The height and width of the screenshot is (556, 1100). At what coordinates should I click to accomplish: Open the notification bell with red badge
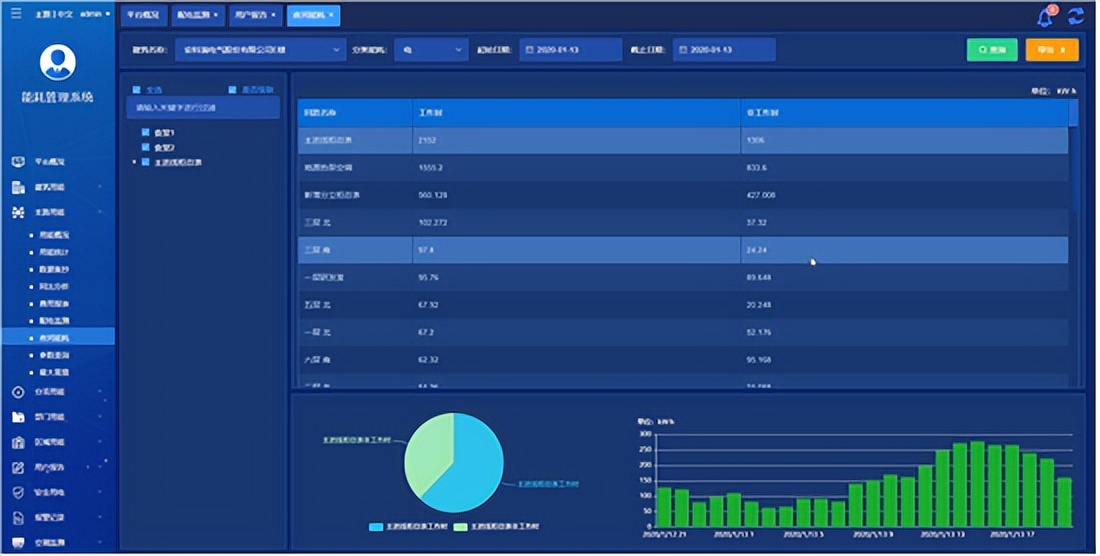tap(1046, 17)
